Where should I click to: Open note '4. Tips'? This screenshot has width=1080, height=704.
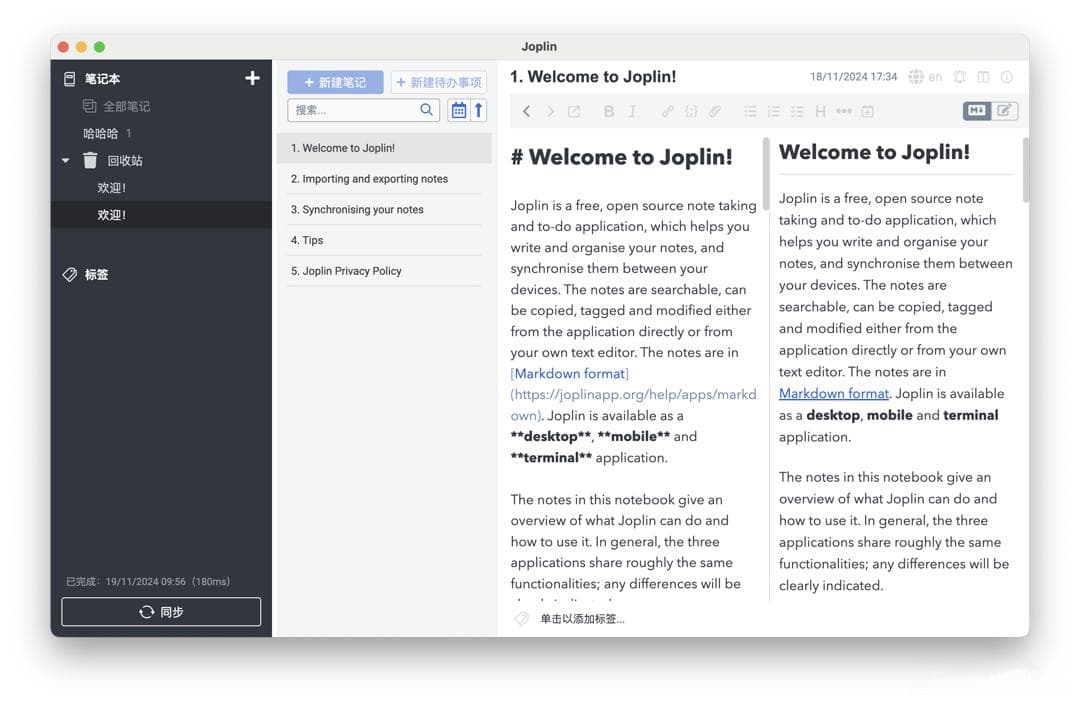[x=384, y=240]
